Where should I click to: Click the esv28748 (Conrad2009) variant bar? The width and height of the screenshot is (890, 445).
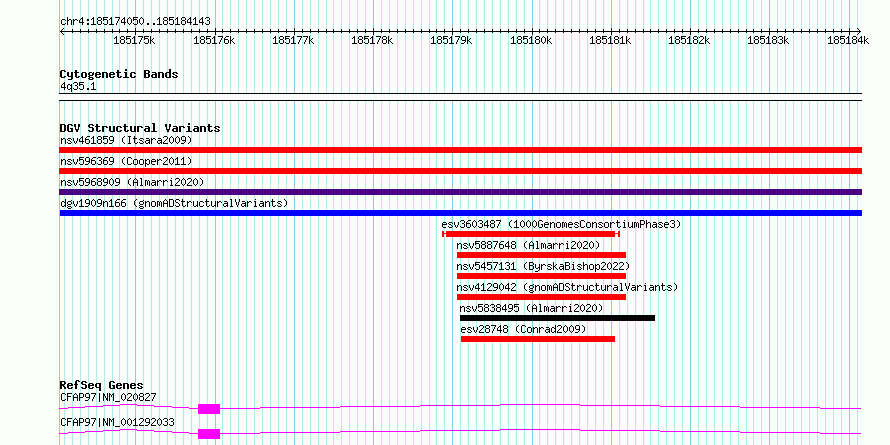coord(538,339)
